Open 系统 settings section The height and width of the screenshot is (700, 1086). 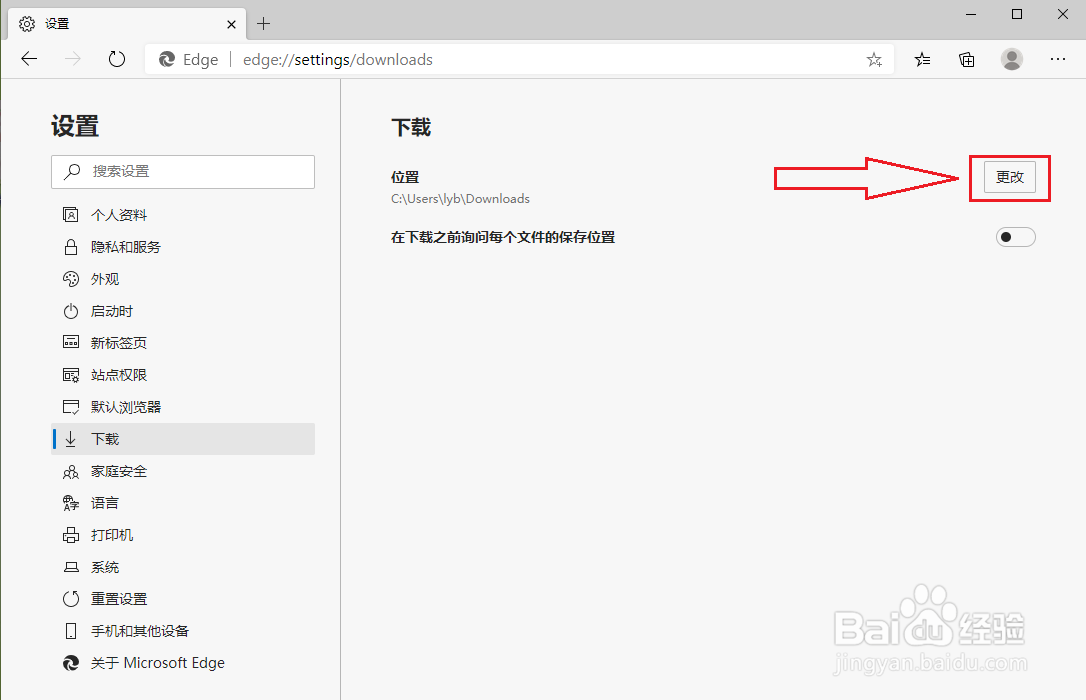183,567
